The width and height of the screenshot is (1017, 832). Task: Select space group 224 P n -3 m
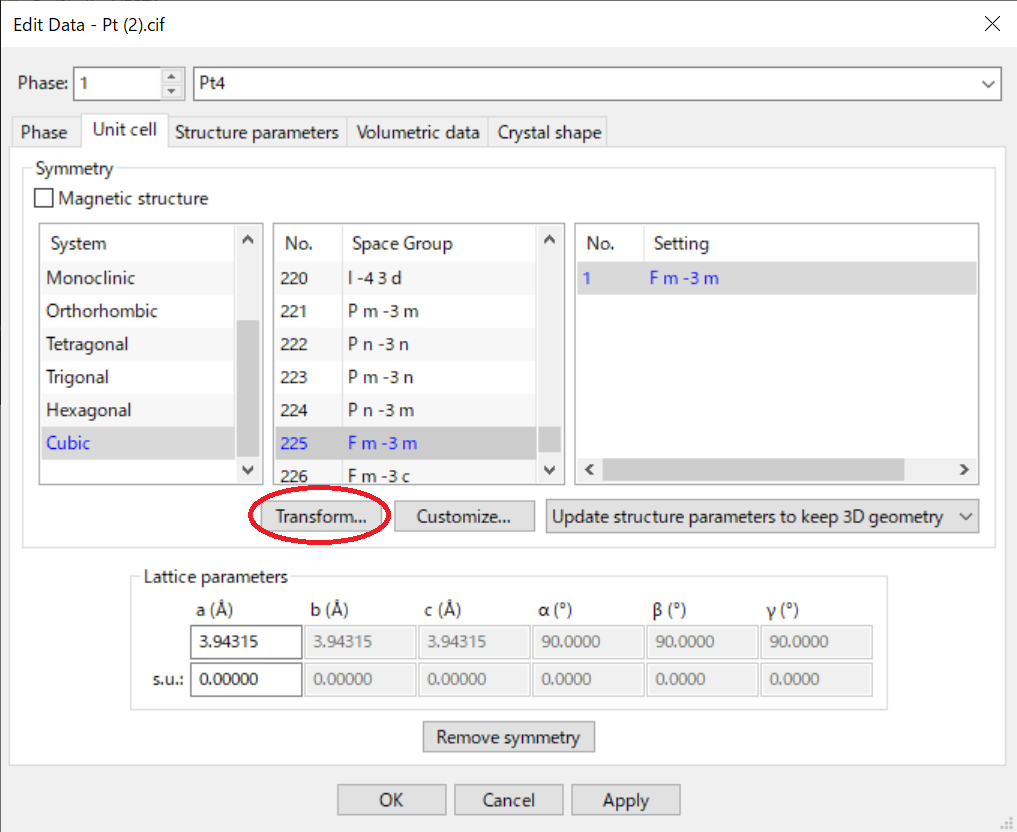pos(406,410)
